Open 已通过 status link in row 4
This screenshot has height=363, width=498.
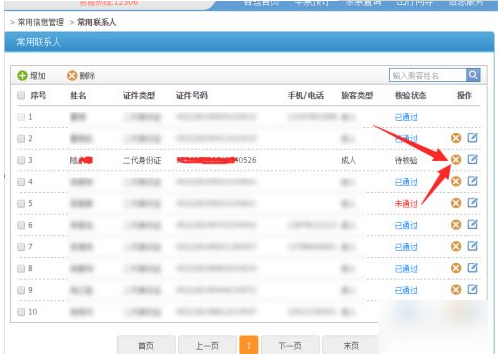click(406, 182)
